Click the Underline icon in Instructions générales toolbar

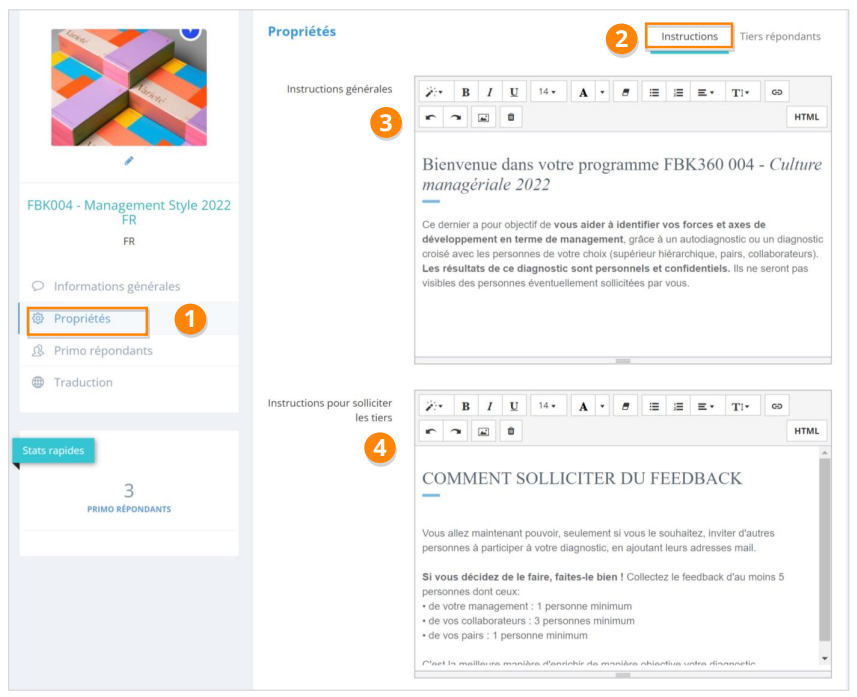[514, 92]
